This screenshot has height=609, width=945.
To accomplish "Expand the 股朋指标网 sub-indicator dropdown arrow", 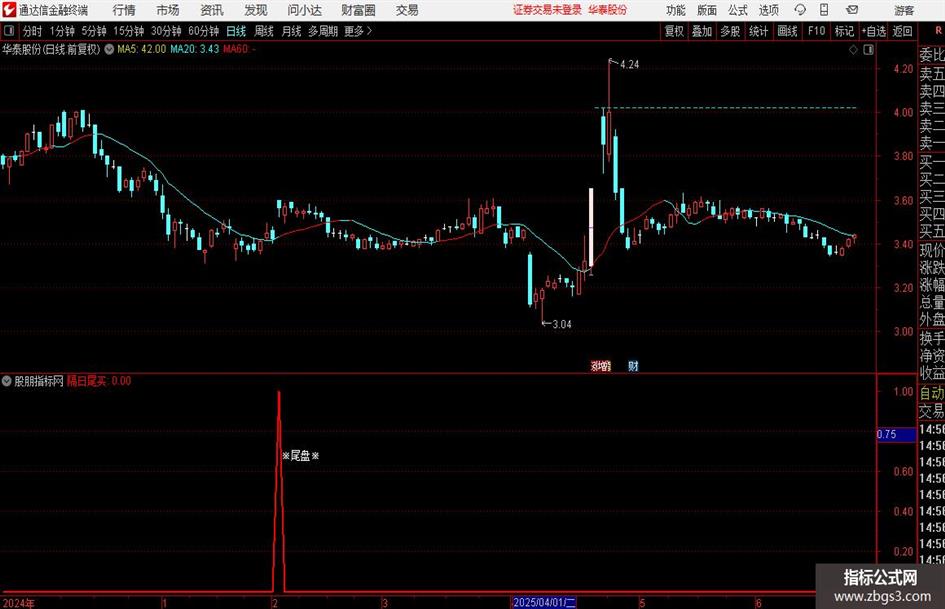I will click(7, 381).
